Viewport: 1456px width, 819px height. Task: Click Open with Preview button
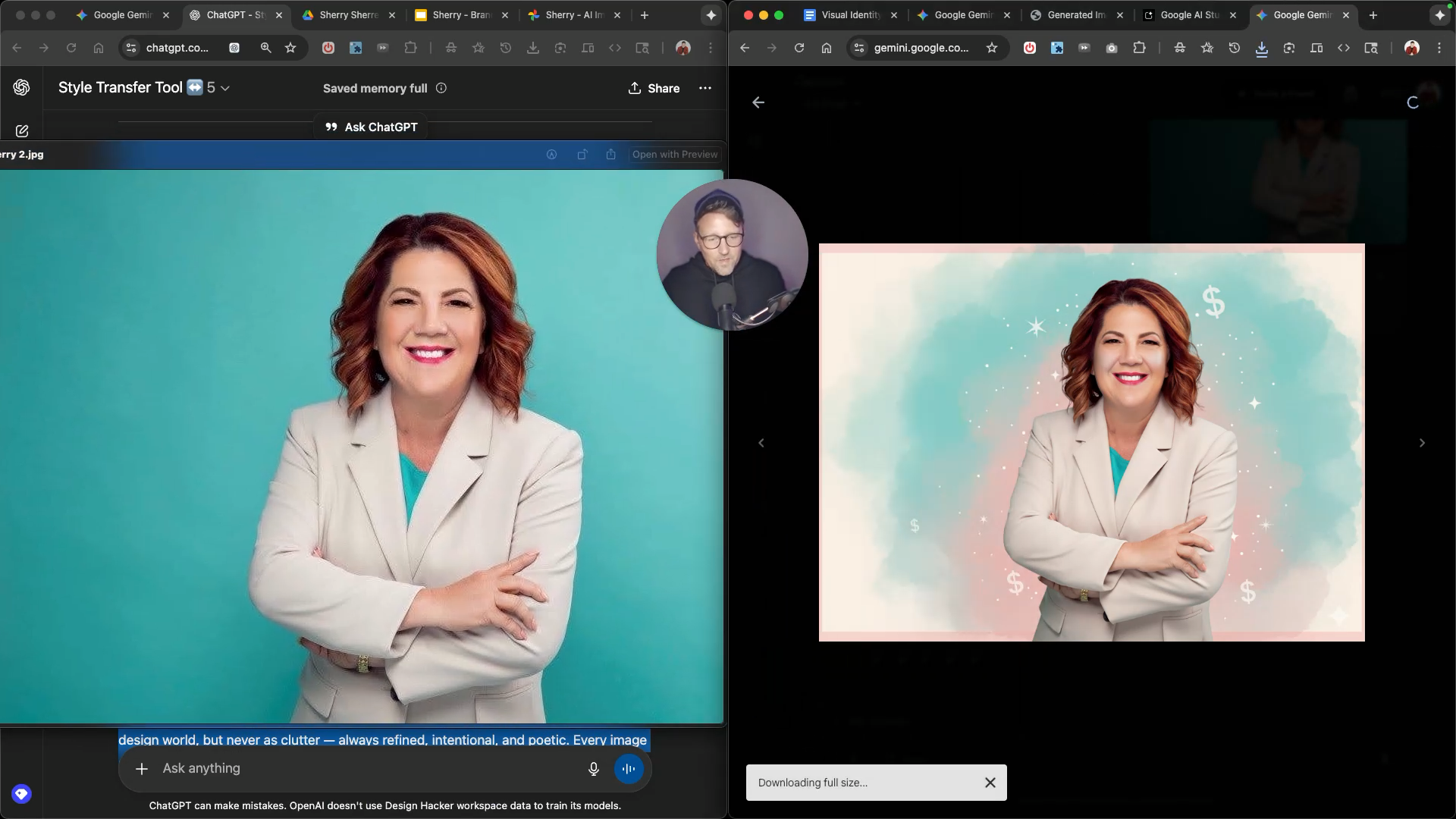tap(674, 155)
